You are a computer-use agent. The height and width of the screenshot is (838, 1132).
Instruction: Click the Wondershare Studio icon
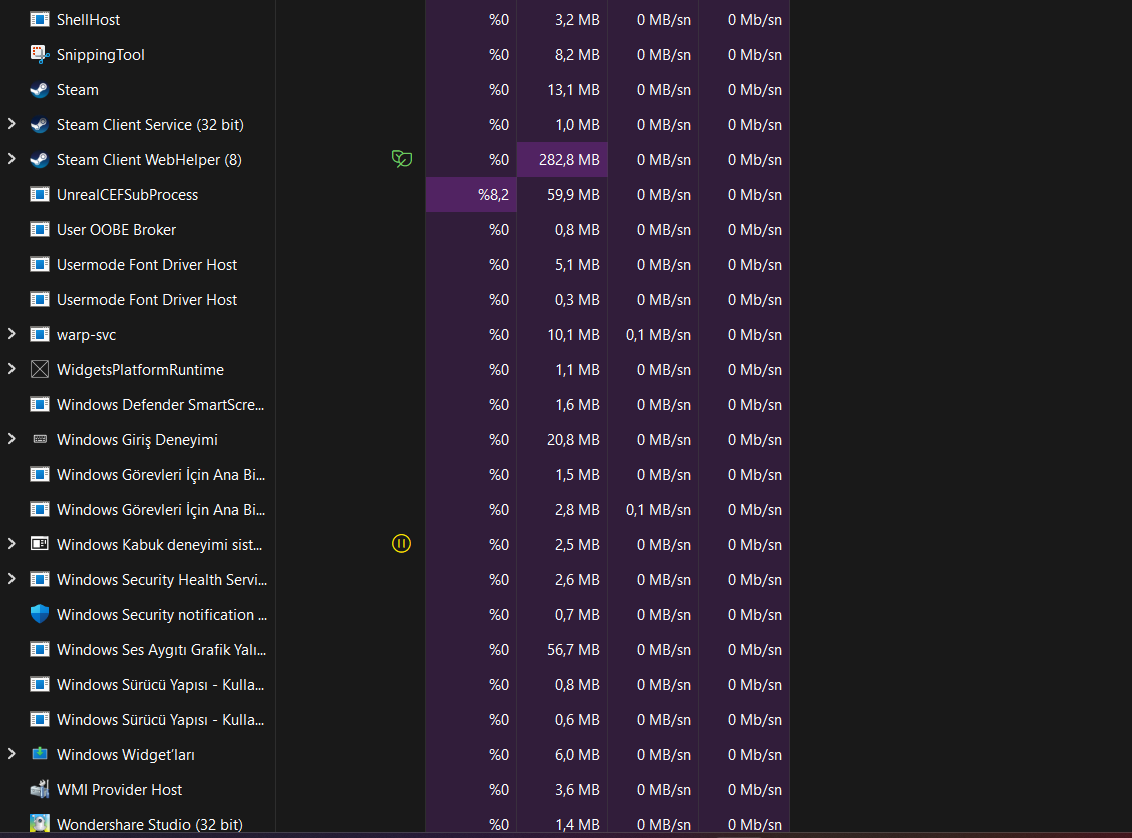40,824
